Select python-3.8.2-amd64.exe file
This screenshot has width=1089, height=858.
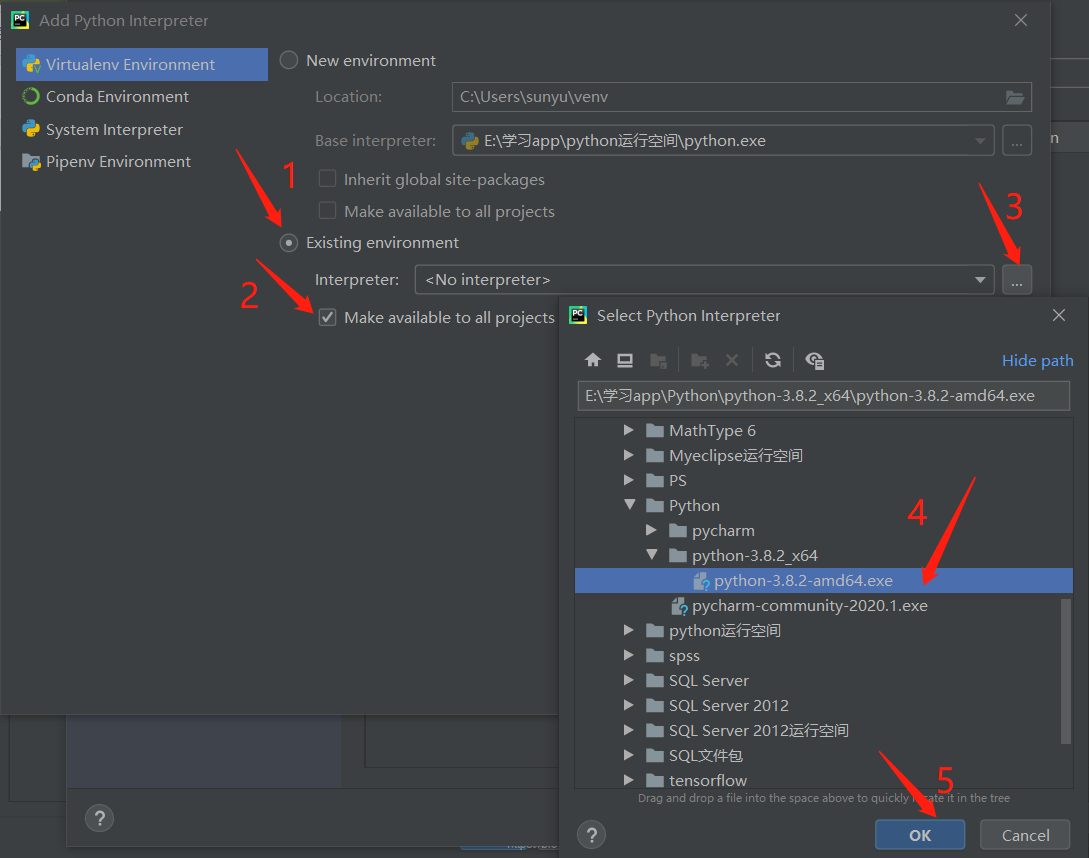click(824, 581)
